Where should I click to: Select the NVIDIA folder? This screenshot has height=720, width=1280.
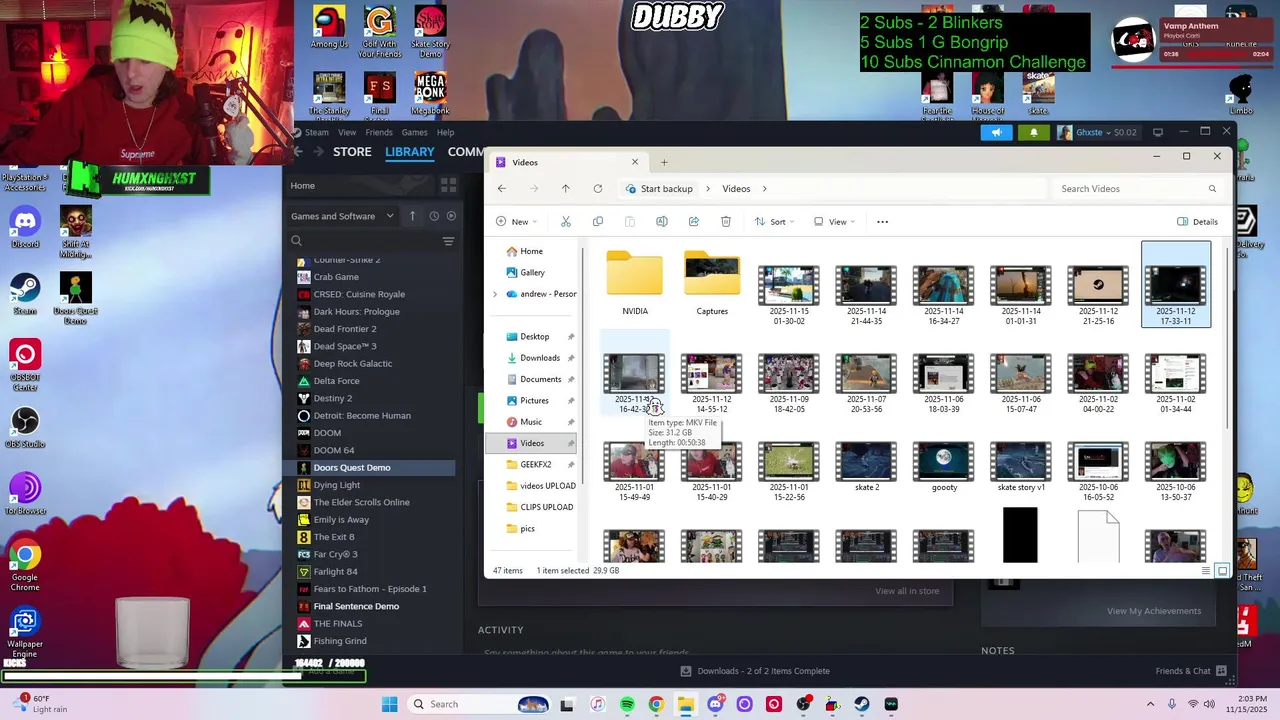click(635, 284)
